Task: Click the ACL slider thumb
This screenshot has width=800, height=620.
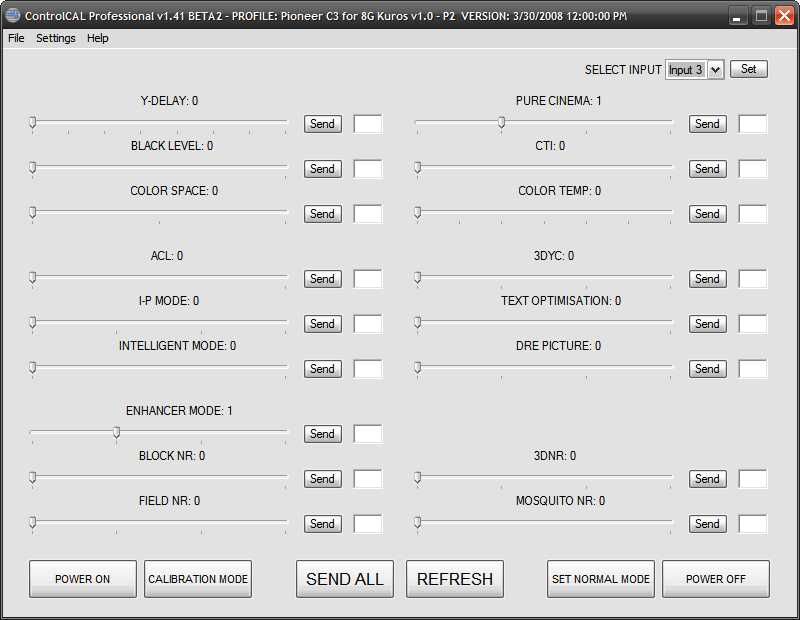Action: coord(33,278)
